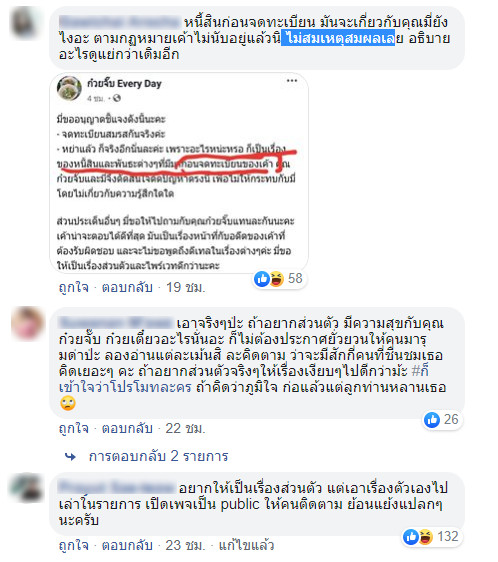
Task: Click ถูกใจ under the 22 ชม. comment
Action: click(73, 428)
